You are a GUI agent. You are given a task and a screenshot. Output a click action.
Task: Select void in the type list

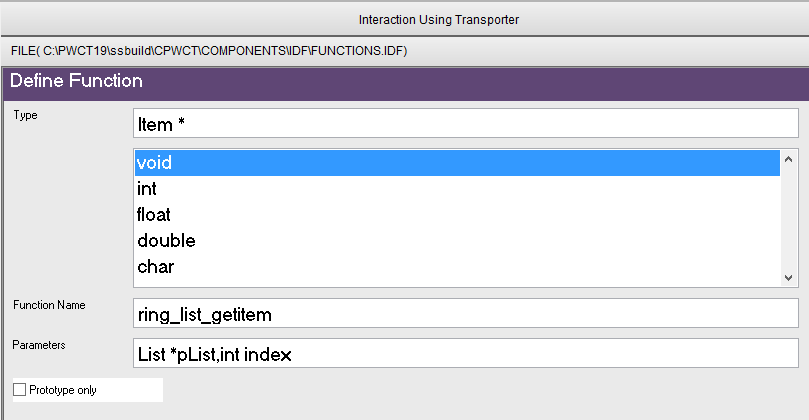pos(457,163)
